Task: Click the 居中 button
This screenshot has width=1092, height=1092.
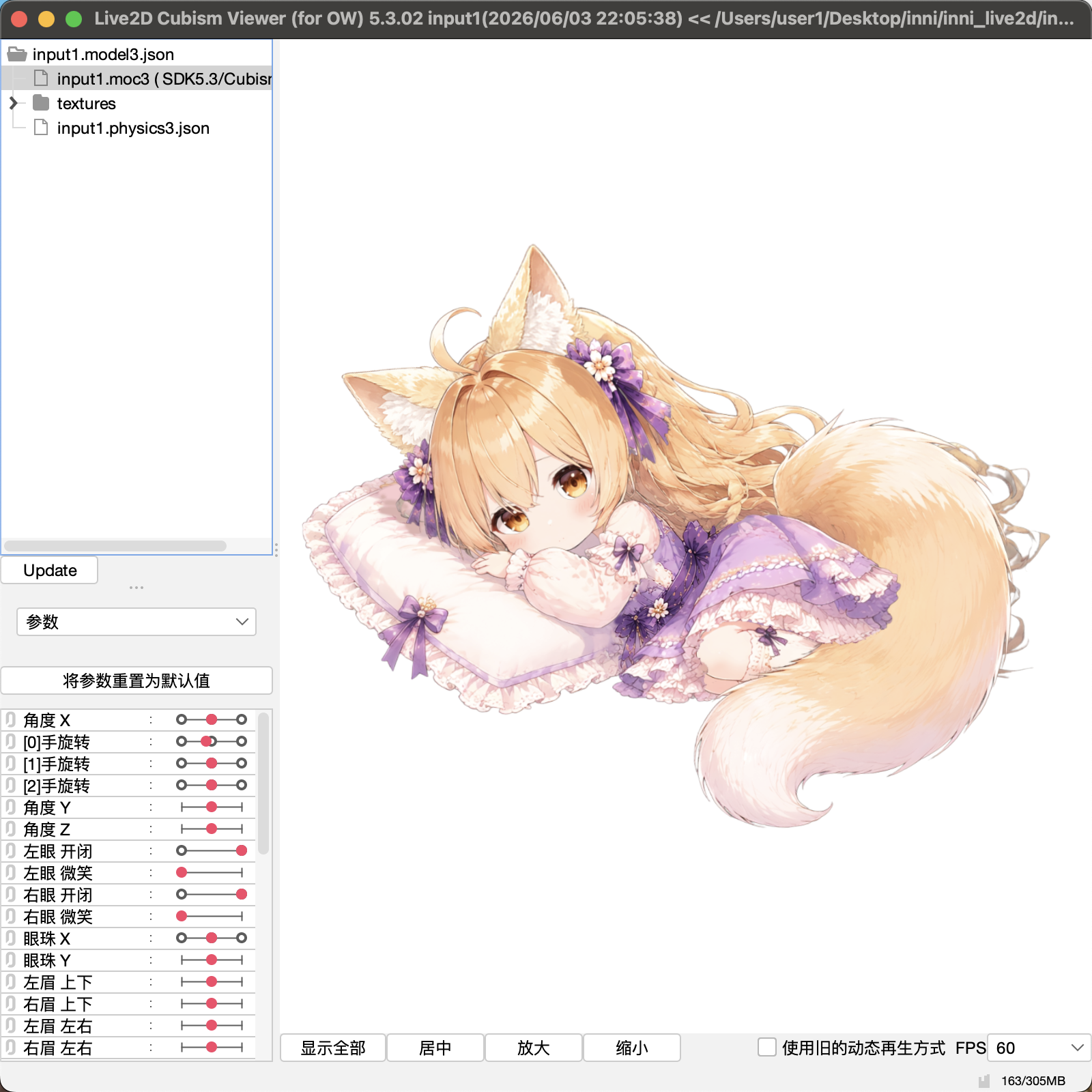Action: pyautogui.click(x=435, y=1048)
